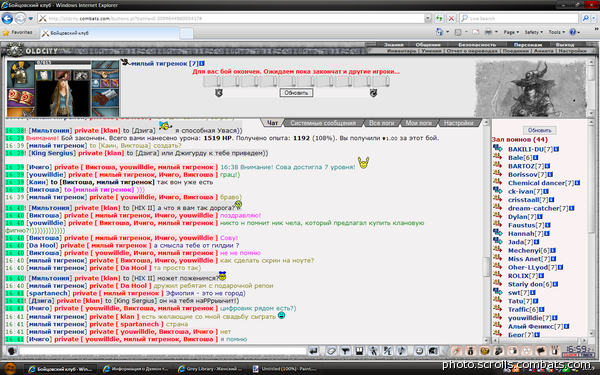Click the floppy disk save icon in chat toolbar
Viewport: 600px width, 375px height.
coord(359,351)
